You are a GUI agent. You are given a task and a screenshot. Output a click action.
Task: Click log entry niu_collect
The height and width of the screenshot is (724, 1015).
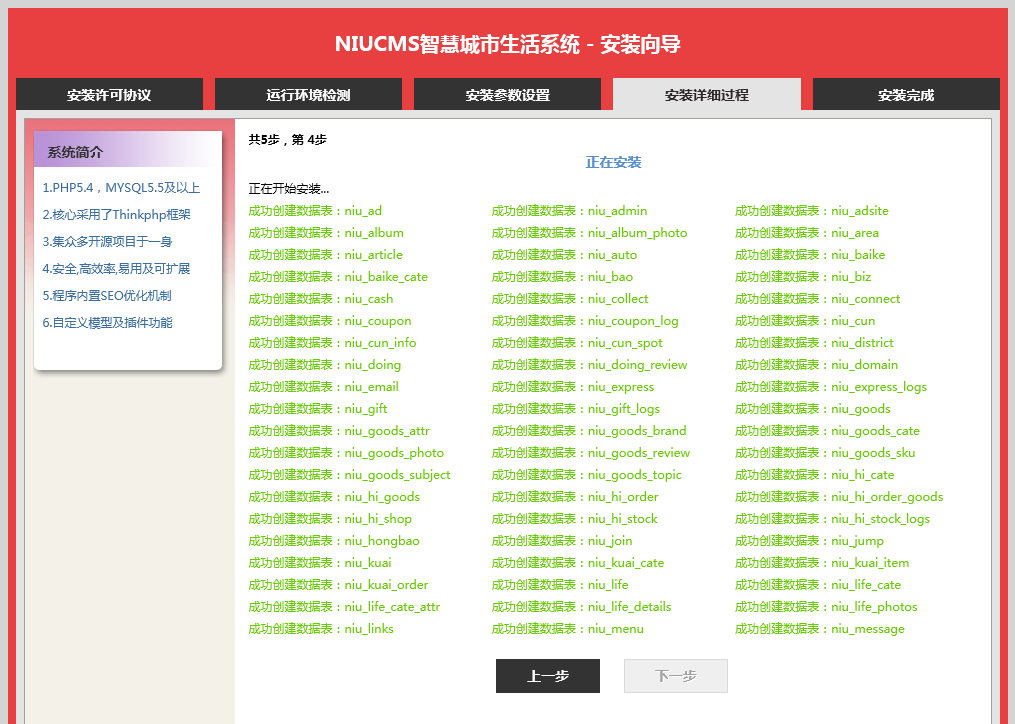coord(570,299)
